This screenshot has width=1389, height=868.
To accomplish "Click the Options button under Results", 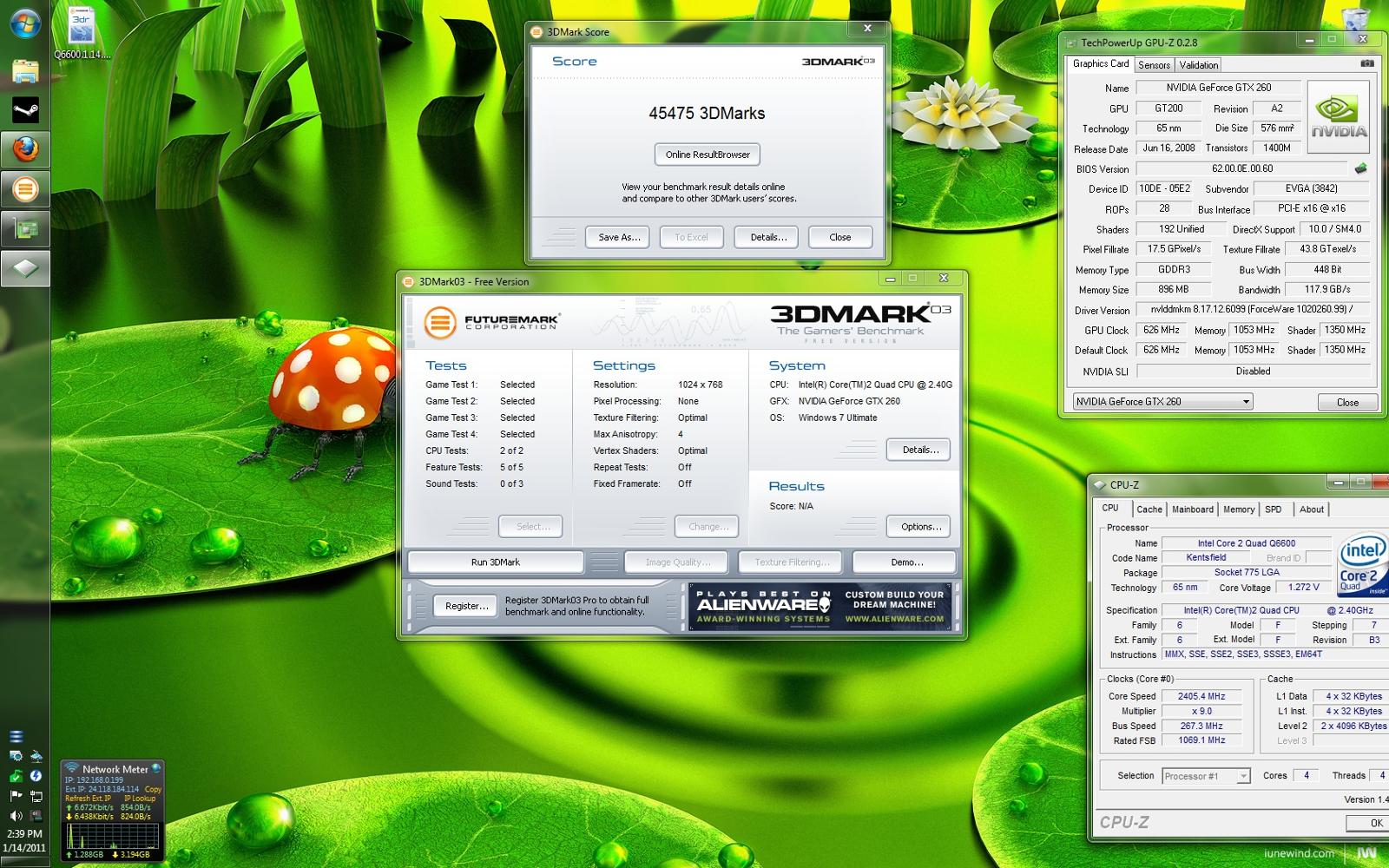I will pyautogui.click(x=918, y=526).
